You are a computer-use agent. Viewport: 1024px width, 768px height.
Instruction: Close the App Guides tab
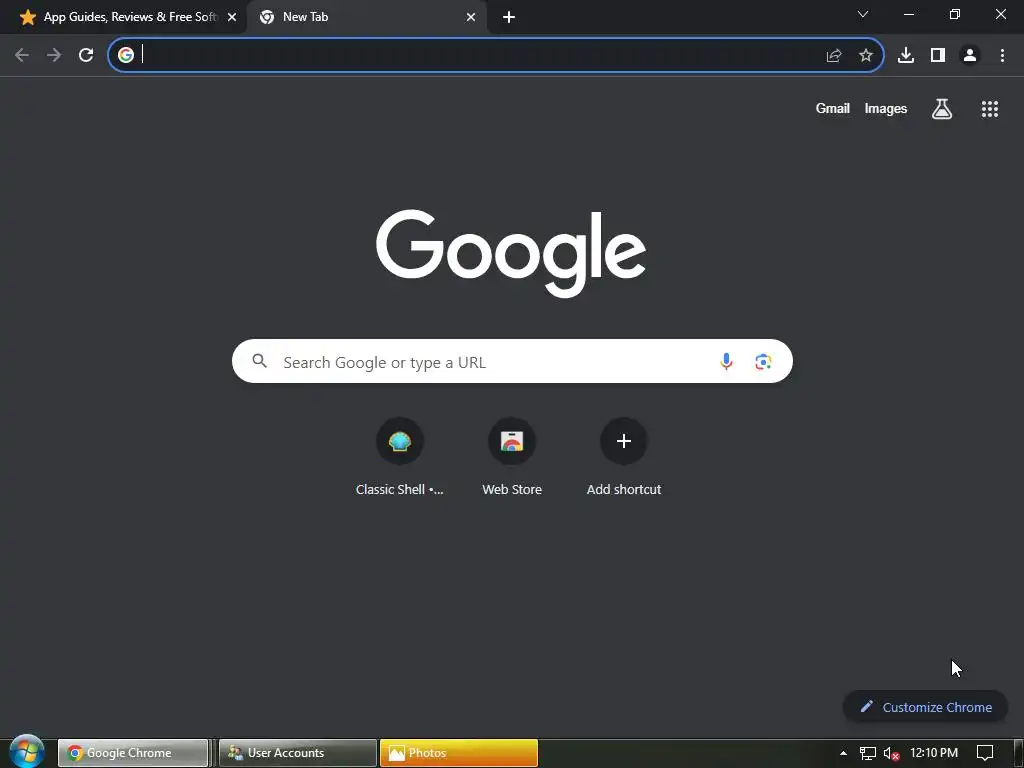(232, 18)
